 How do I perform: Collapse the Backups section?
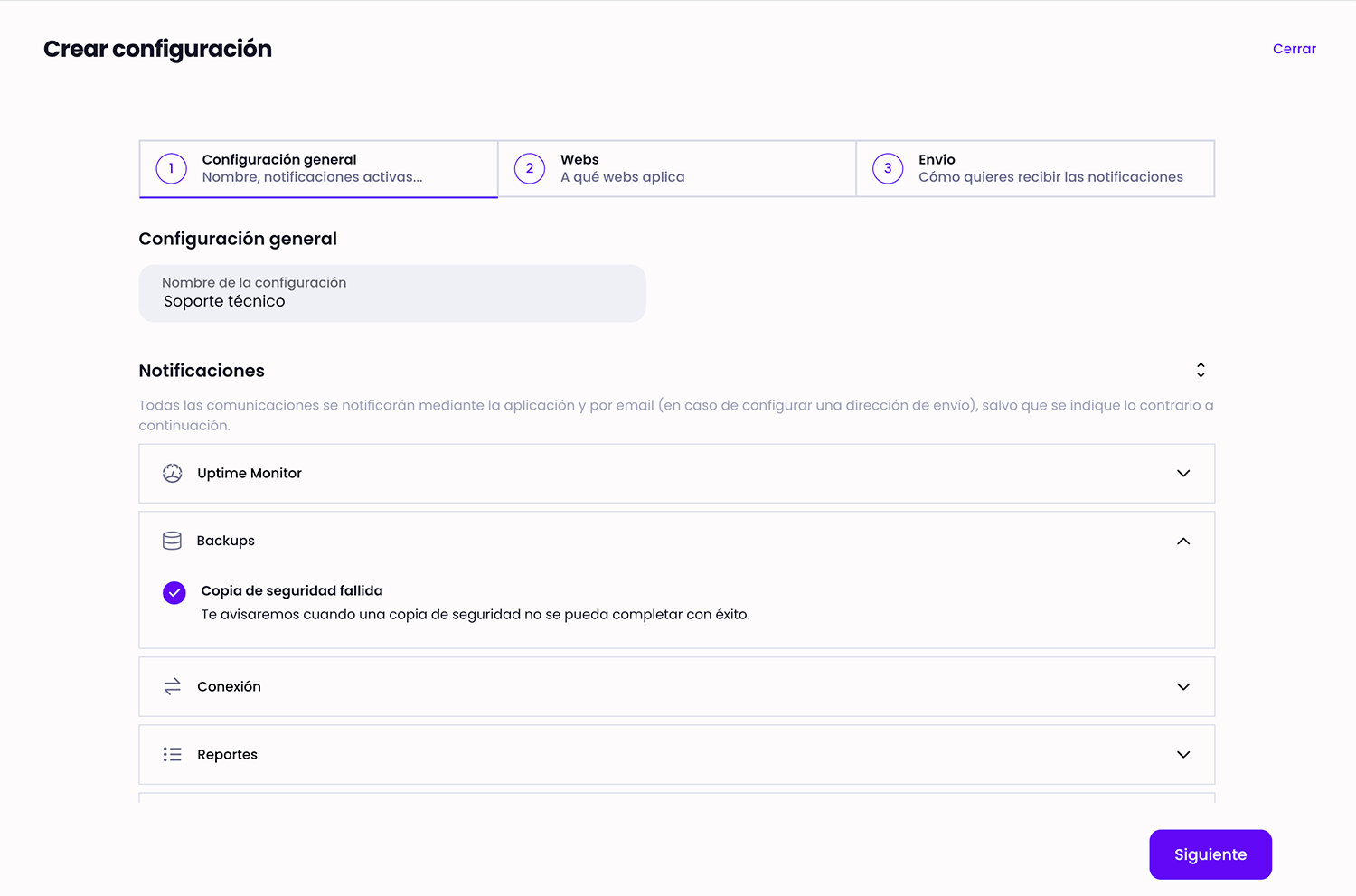[1182, 541]
